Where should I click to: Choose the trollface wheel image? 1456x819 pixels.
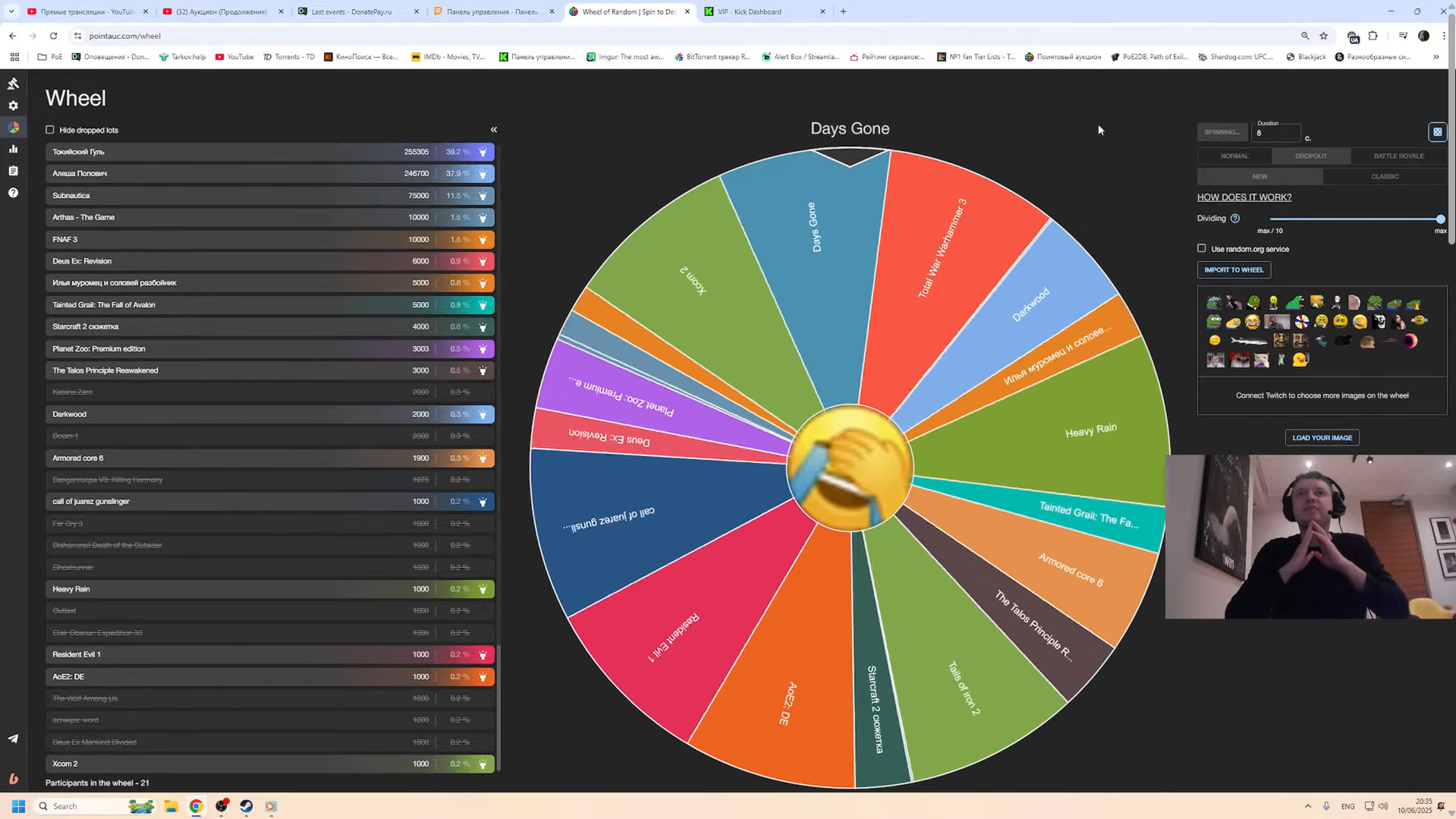pos(1379,322)
